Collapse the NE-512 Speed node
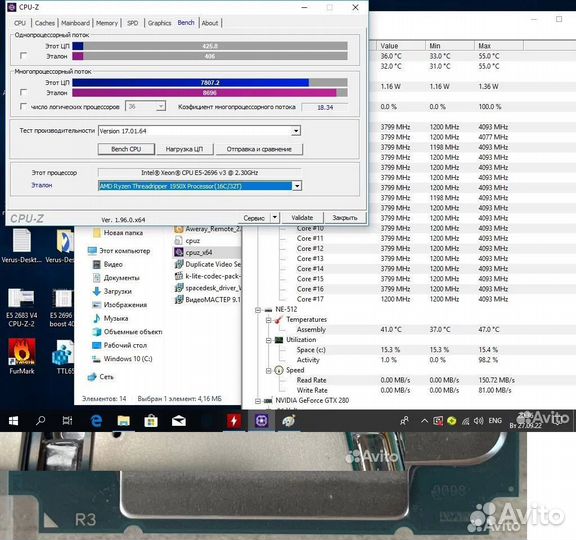Screen dimensions: 576x540 [269, 371]
